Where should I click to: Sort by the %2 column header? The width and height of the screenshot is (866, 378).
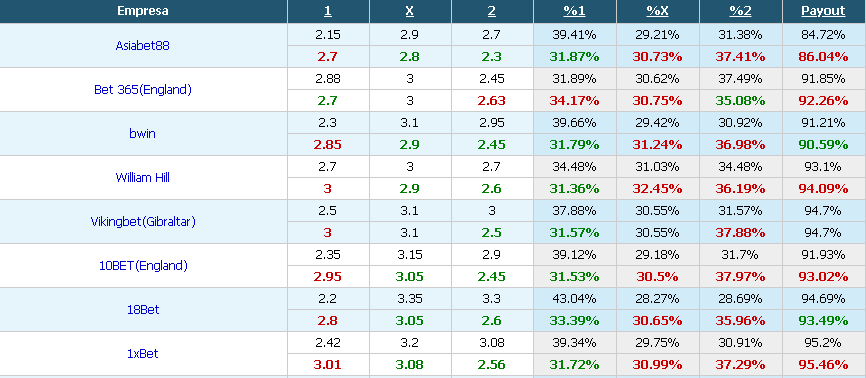[740, 11]
